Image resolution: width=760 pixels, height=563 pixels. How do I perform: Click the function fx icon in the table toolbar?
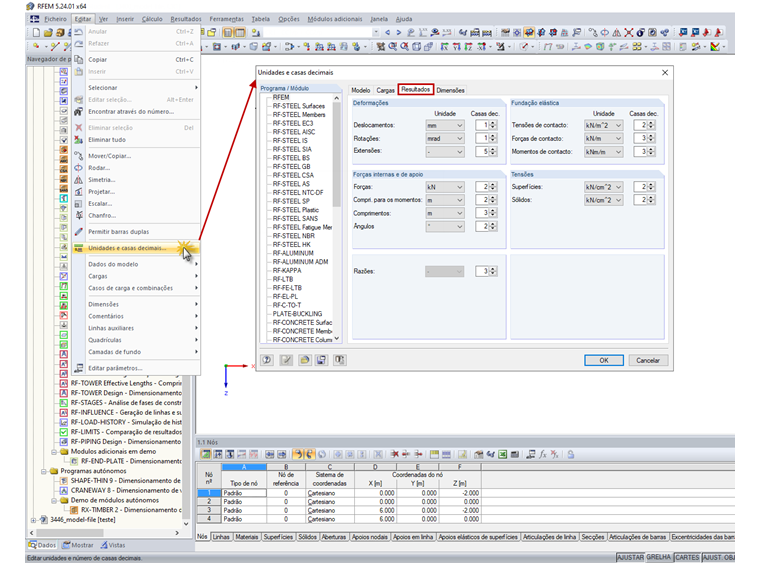tap(543, 454)
